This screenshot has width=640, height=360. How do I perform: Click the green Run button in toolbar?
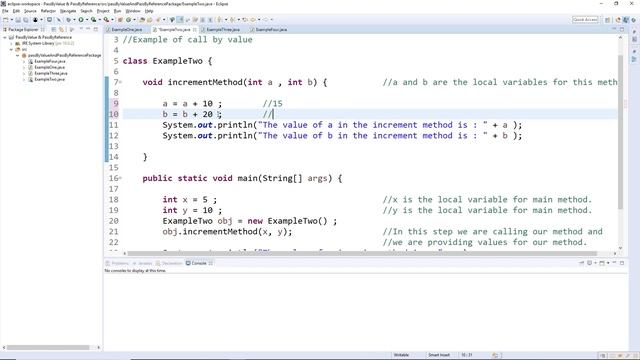tap(81, 20)
